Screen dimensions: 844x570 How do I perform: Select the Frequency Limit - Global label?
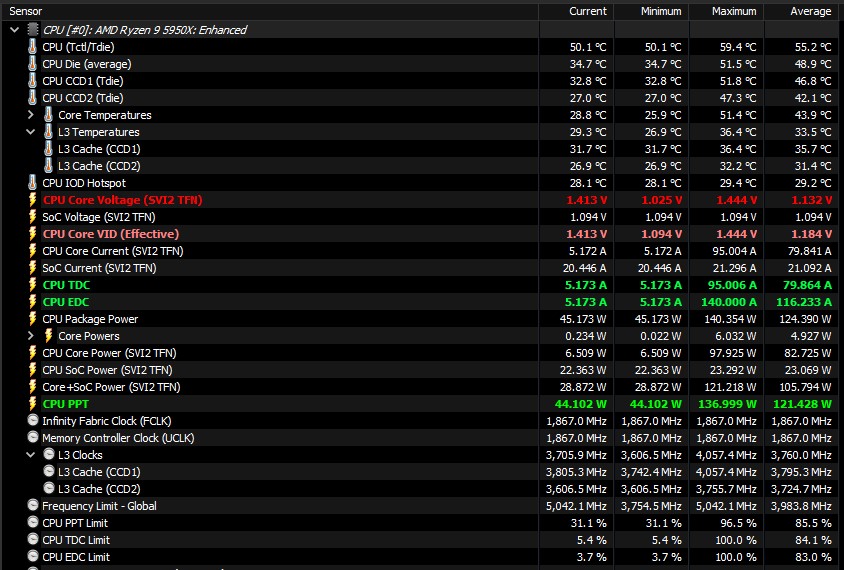coord(100,506)
